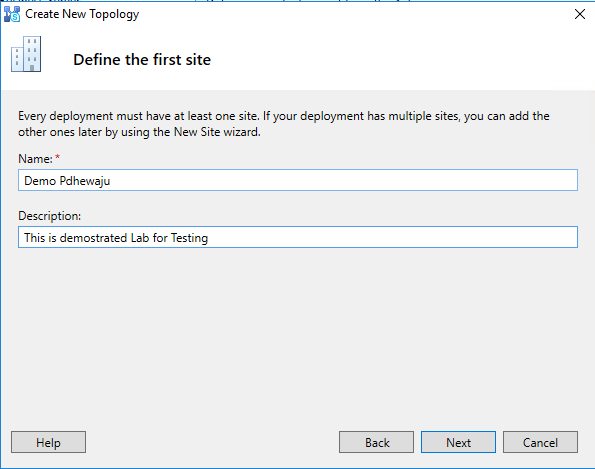Viewport: 595px width, 469px height.
Task: Proceed with the Next button
Action: (x=458, y=442)
